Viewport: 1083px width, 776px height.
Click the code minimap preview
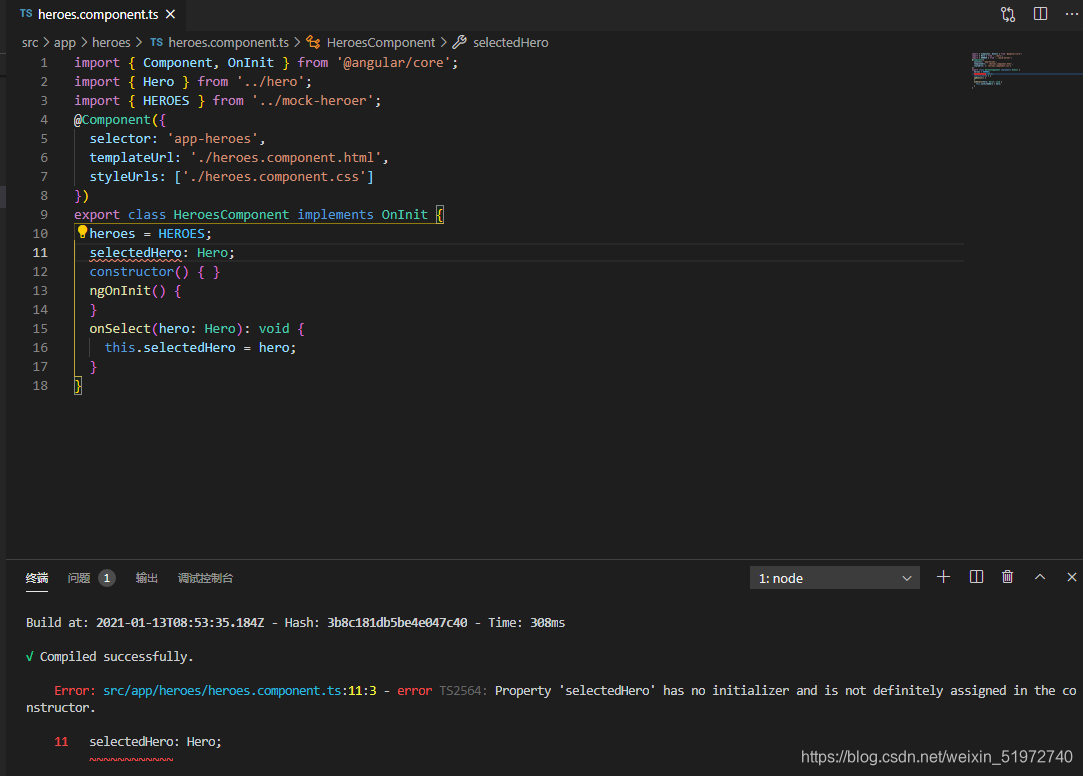(x=997, y=69)
